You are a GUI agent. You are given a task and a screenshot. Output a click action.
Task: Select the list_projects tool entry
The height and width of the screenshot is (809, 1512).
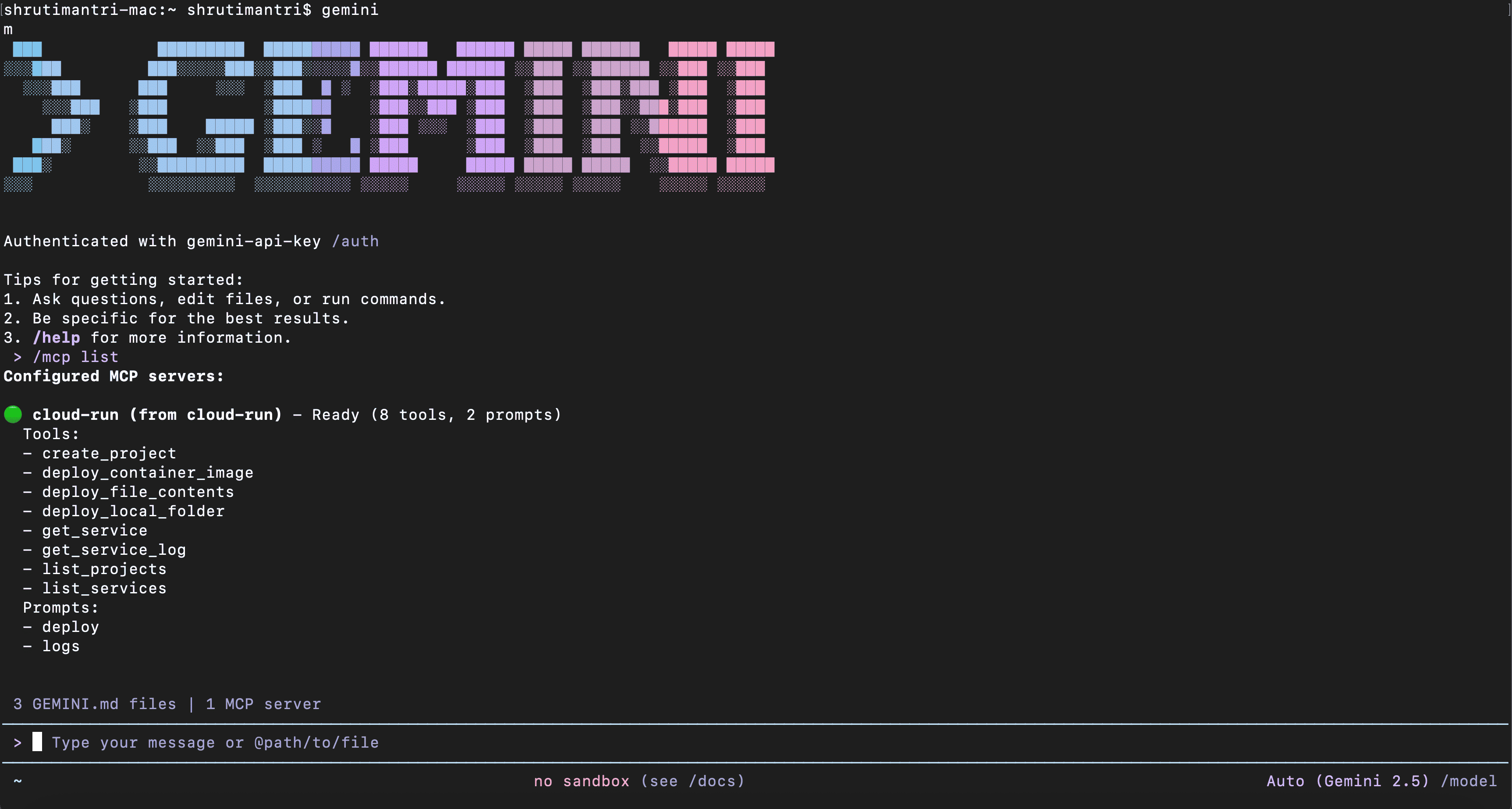[104, 569]
